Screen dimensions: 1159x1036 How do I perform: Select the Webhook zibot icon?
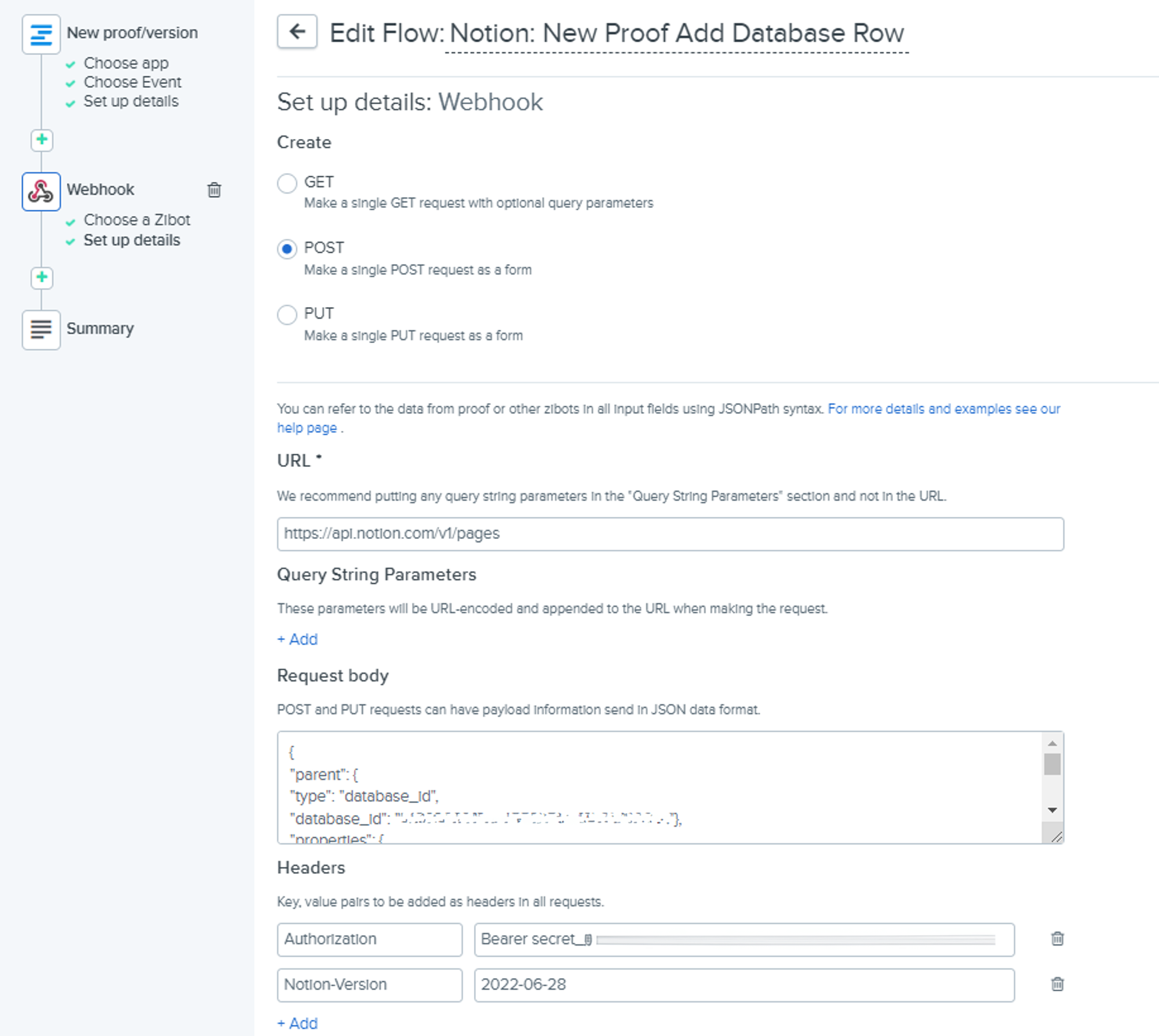pos(41,191)
